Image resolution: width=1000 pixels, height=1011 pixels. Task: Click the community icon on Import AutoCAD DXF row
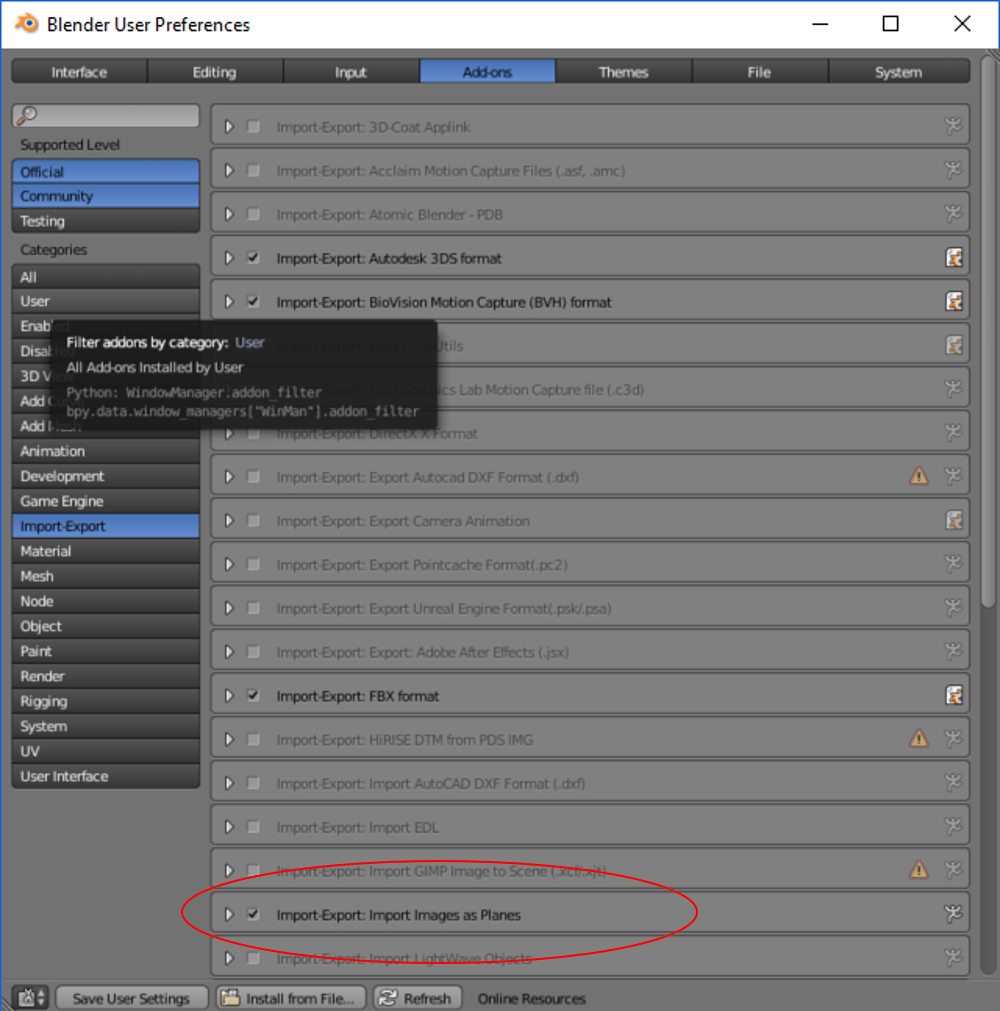[x=953, y=783]
